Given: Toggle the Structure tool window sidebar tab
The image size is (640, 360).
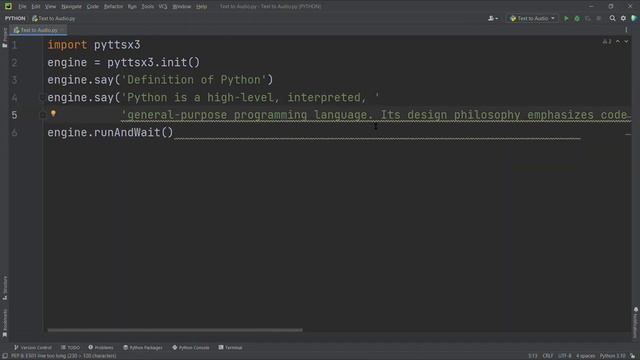Looking at the screenshot, I should point(4,288).
